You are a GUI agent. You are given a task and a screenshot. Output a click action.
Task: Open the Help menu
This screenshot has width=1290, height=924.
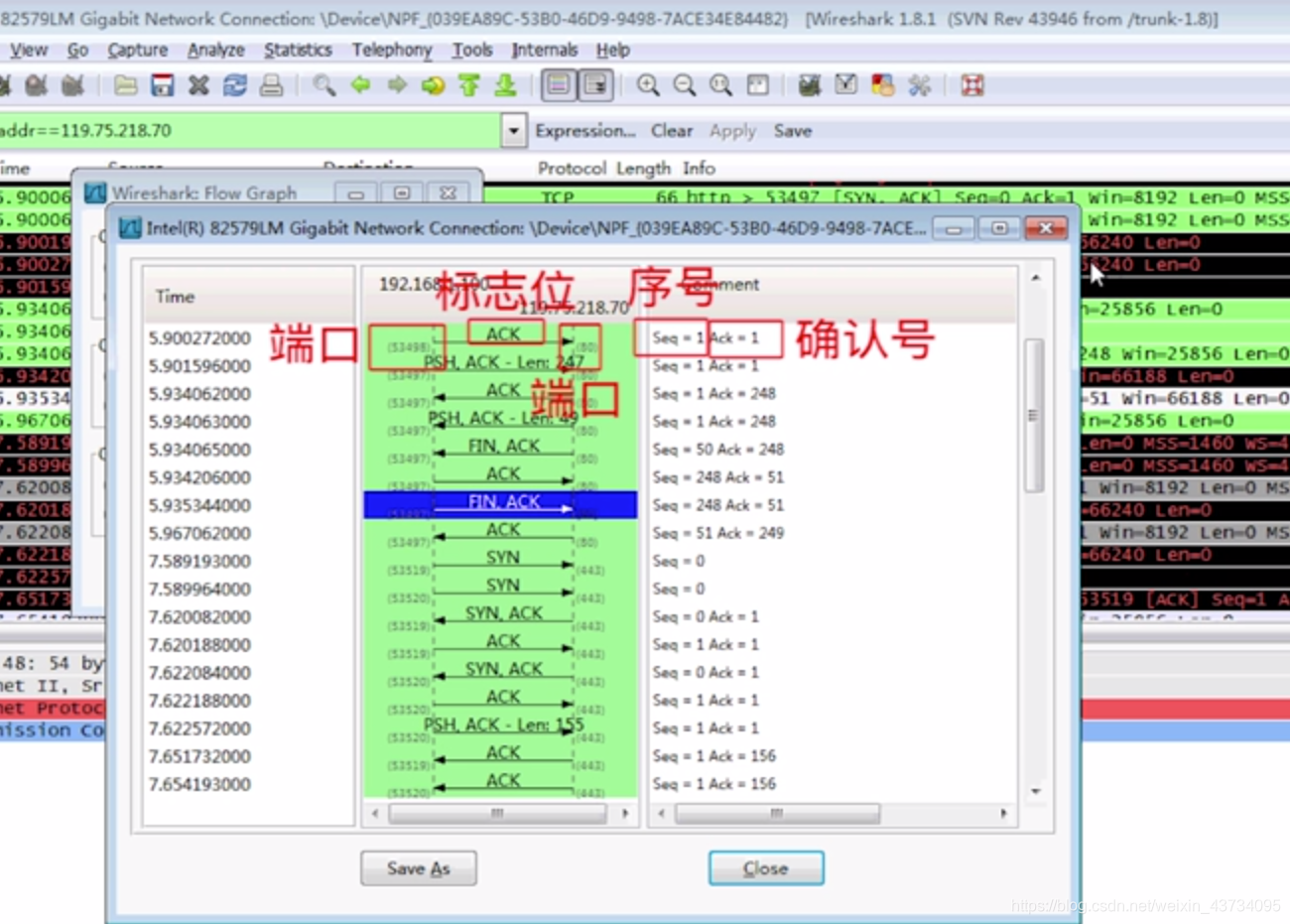tap(612, 50)
